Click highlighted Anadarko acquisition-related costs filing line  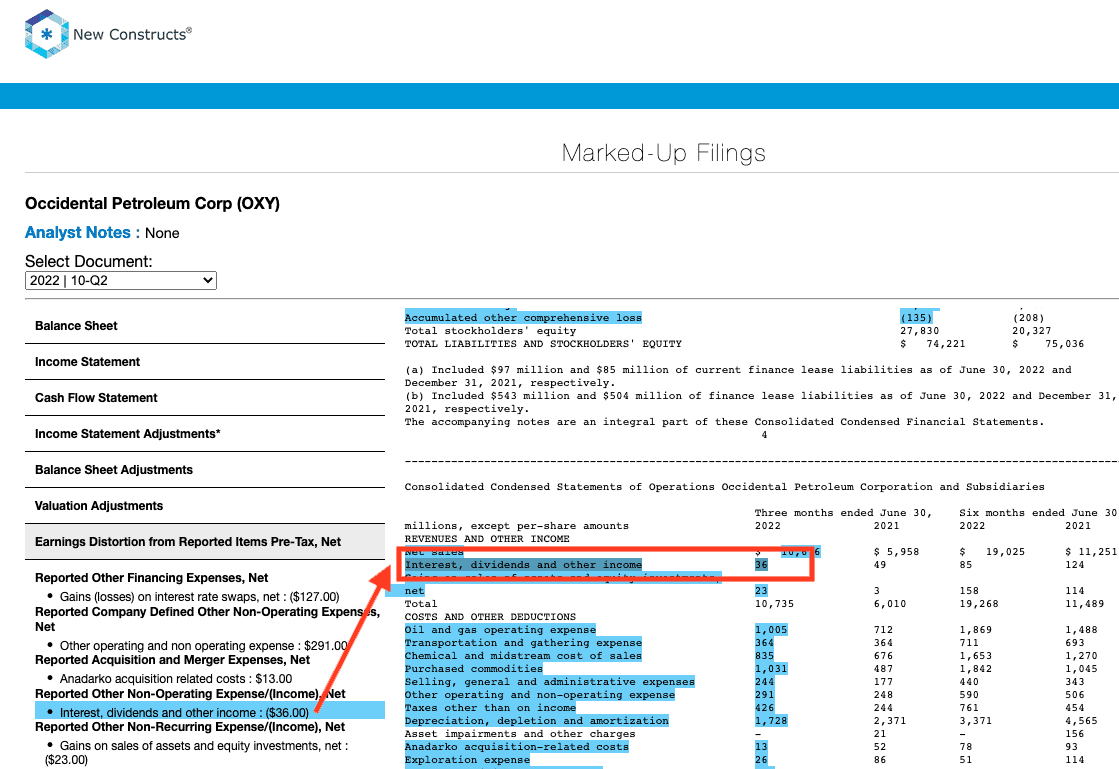[517, 747]
